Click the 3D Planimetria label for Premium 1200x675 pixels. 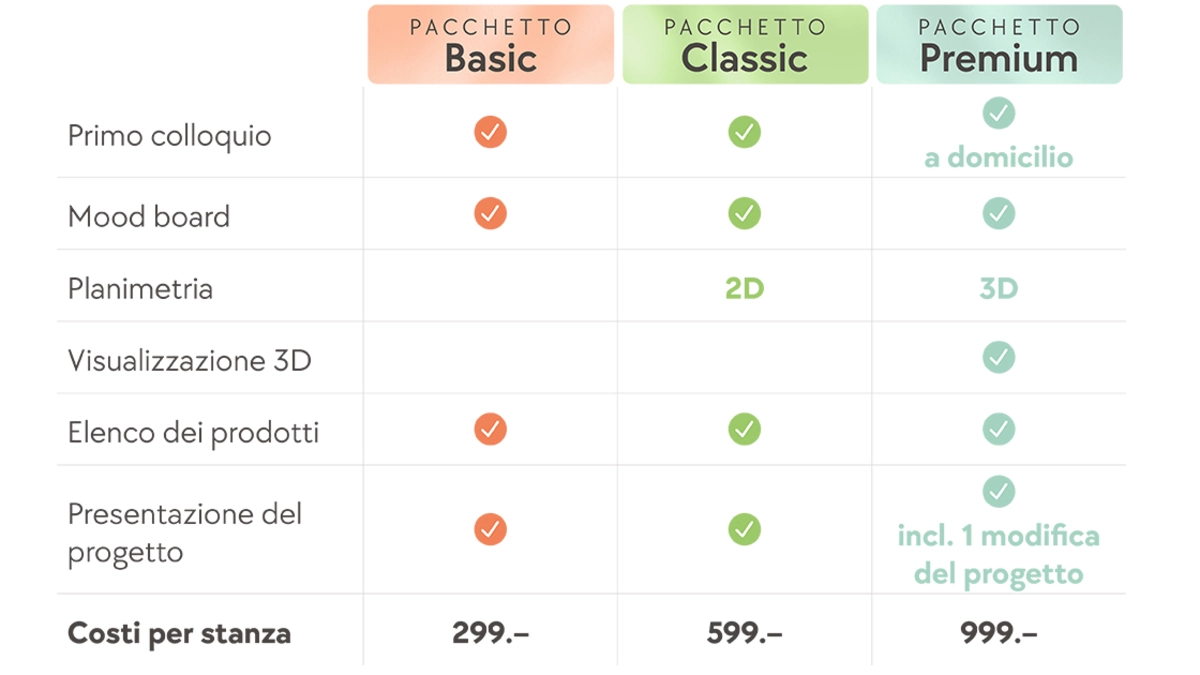point(998,289)
